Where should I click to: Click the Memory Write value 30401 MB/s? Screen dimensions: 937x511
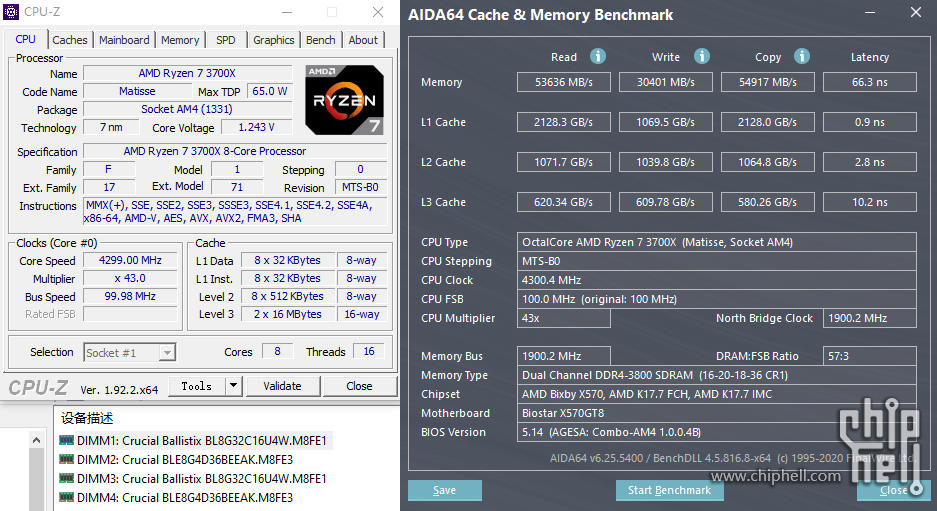(x=666, y=82)
